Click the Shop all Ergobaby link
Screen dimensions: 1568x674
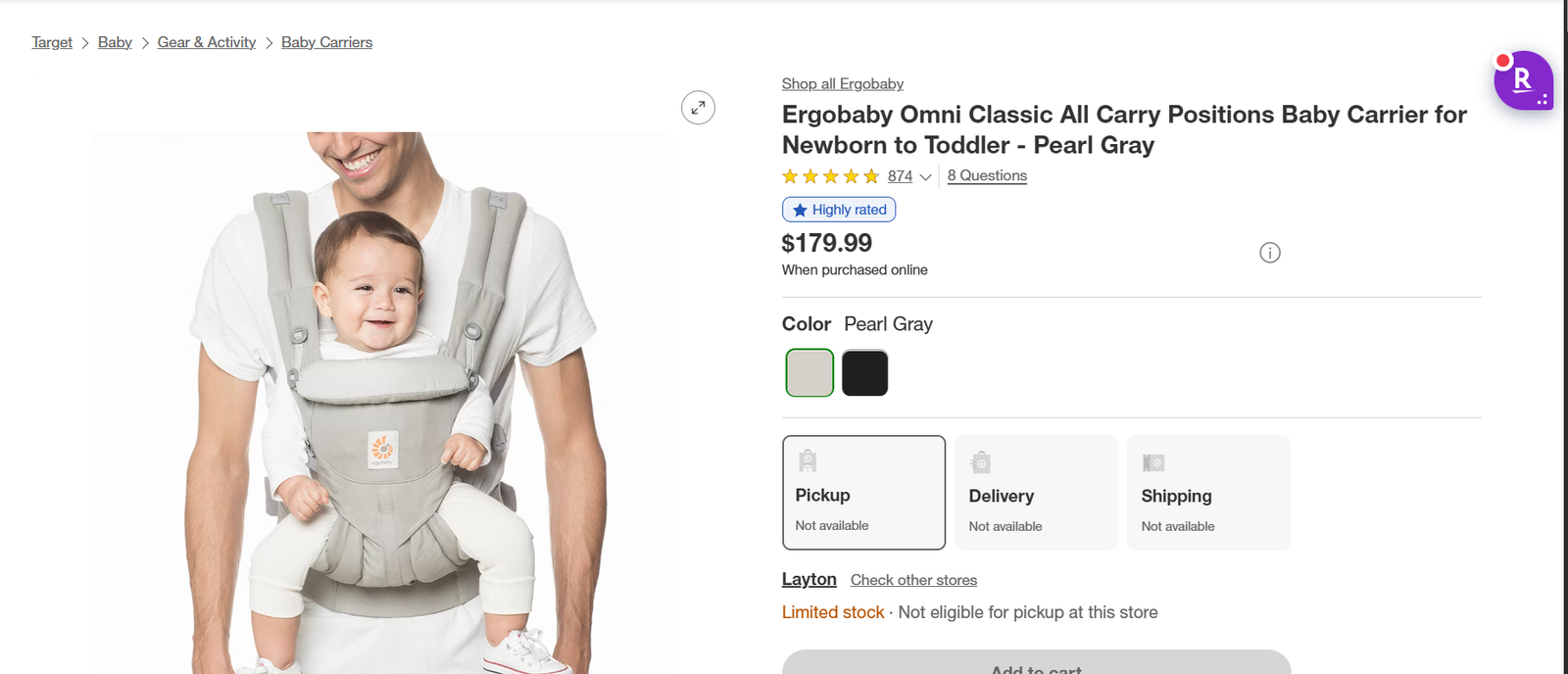(842, 84)
